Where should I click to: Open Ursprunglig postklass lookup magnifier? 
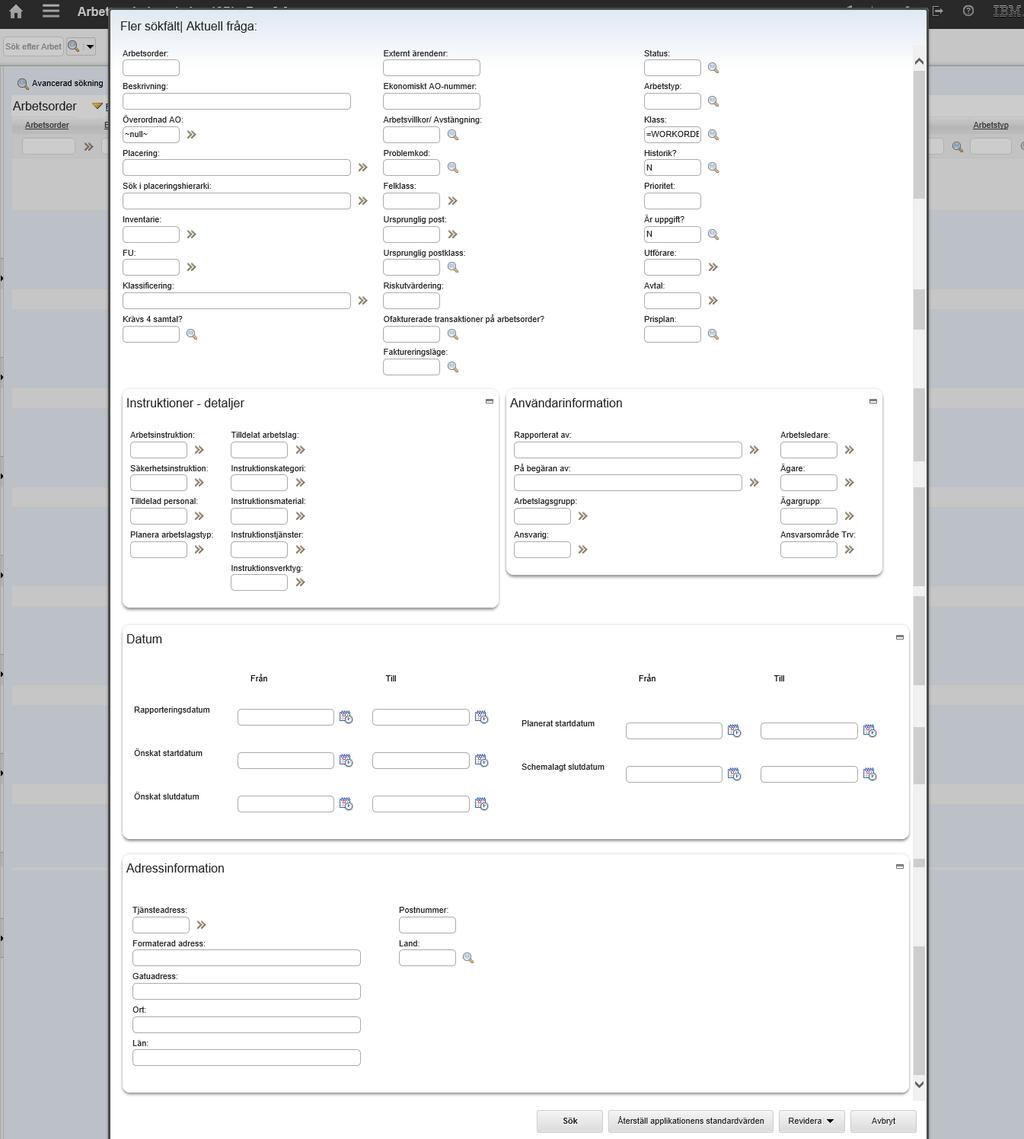pyautogui.click(x=452, y=267)
